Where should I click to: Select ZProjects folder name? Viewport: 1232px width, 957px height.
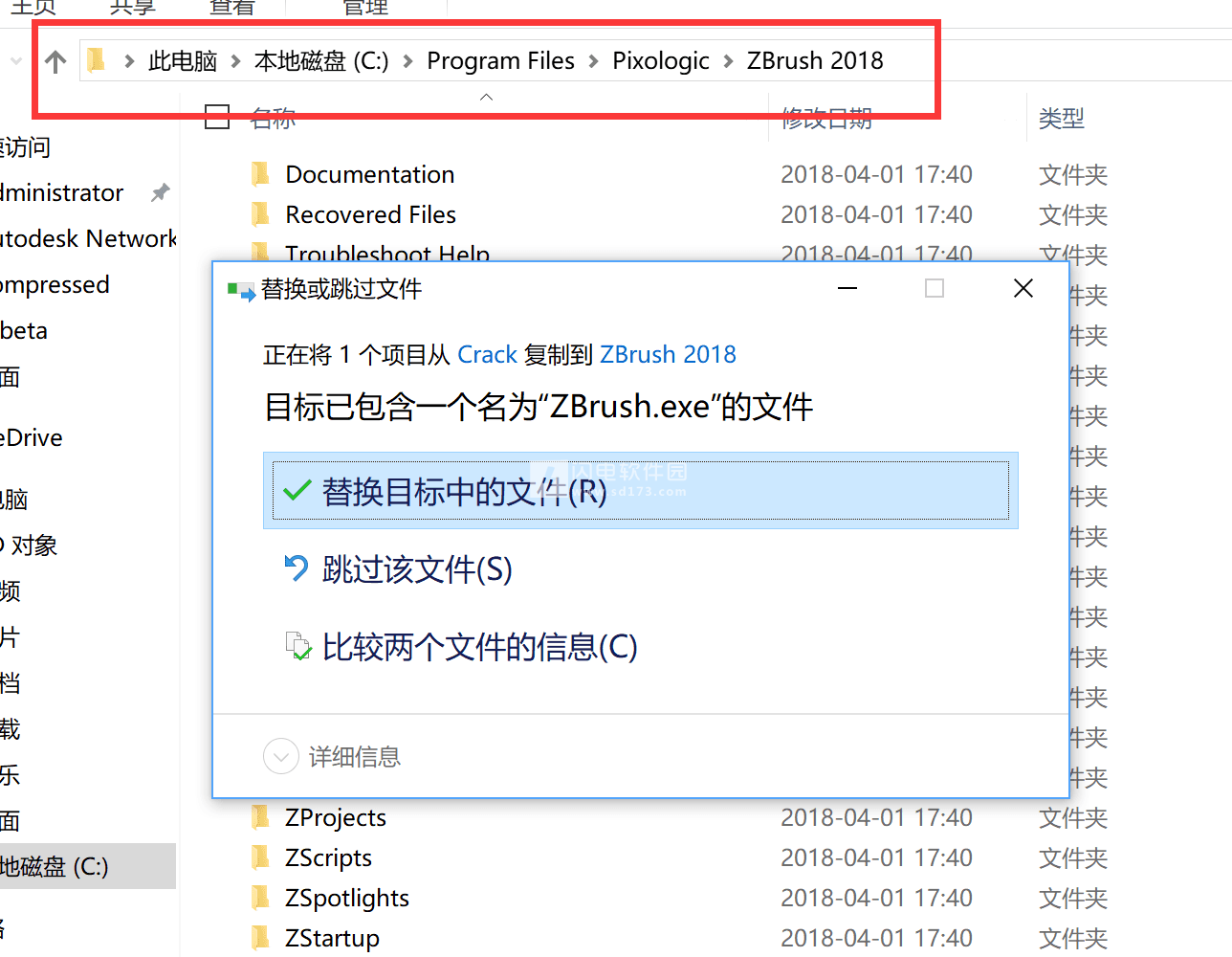pyautogui.click(x=336, y=817)
